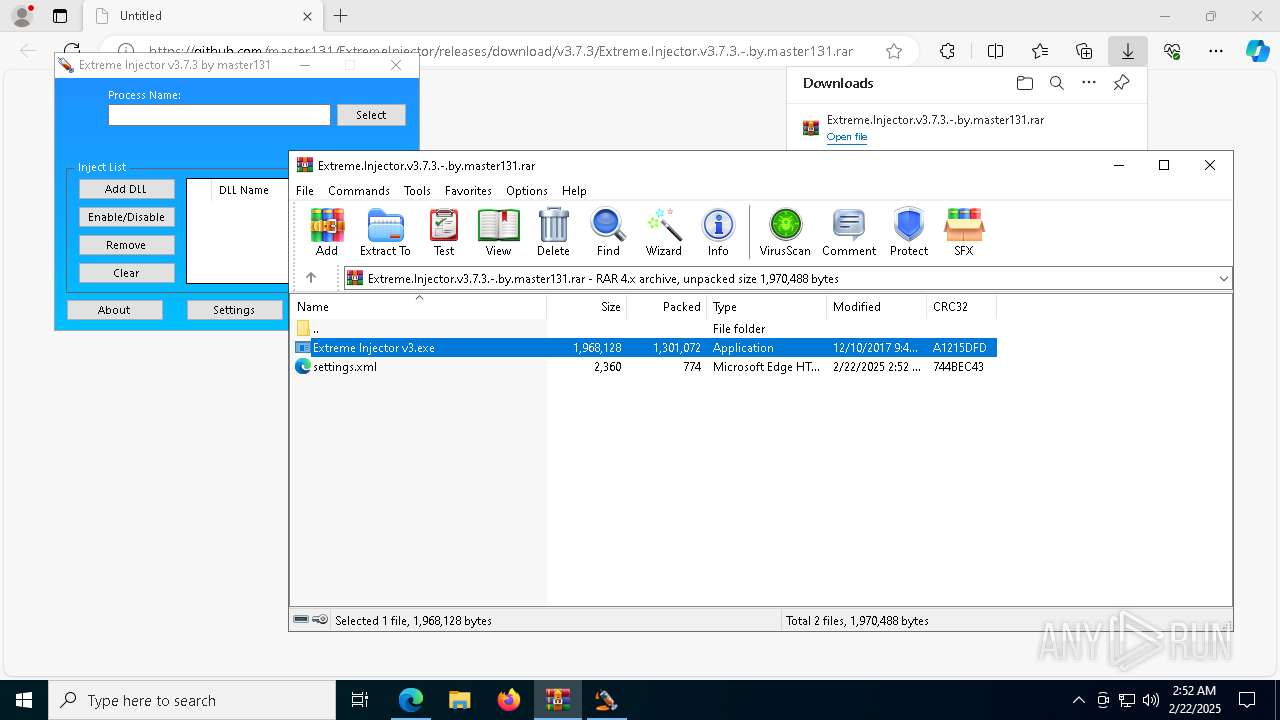Open the Favorites menu
1280x720 pixels.
468,190
